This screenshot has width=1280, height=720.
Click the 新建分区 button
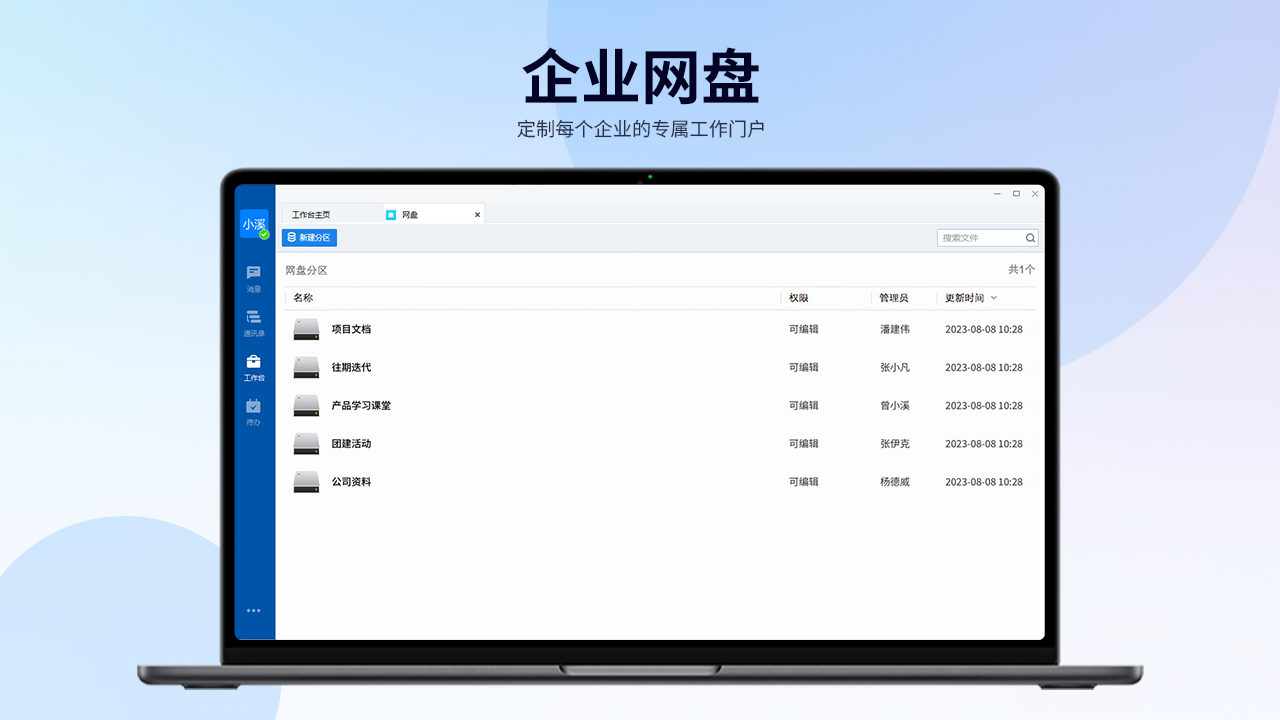pyautogui.click(x=308, y=237)
